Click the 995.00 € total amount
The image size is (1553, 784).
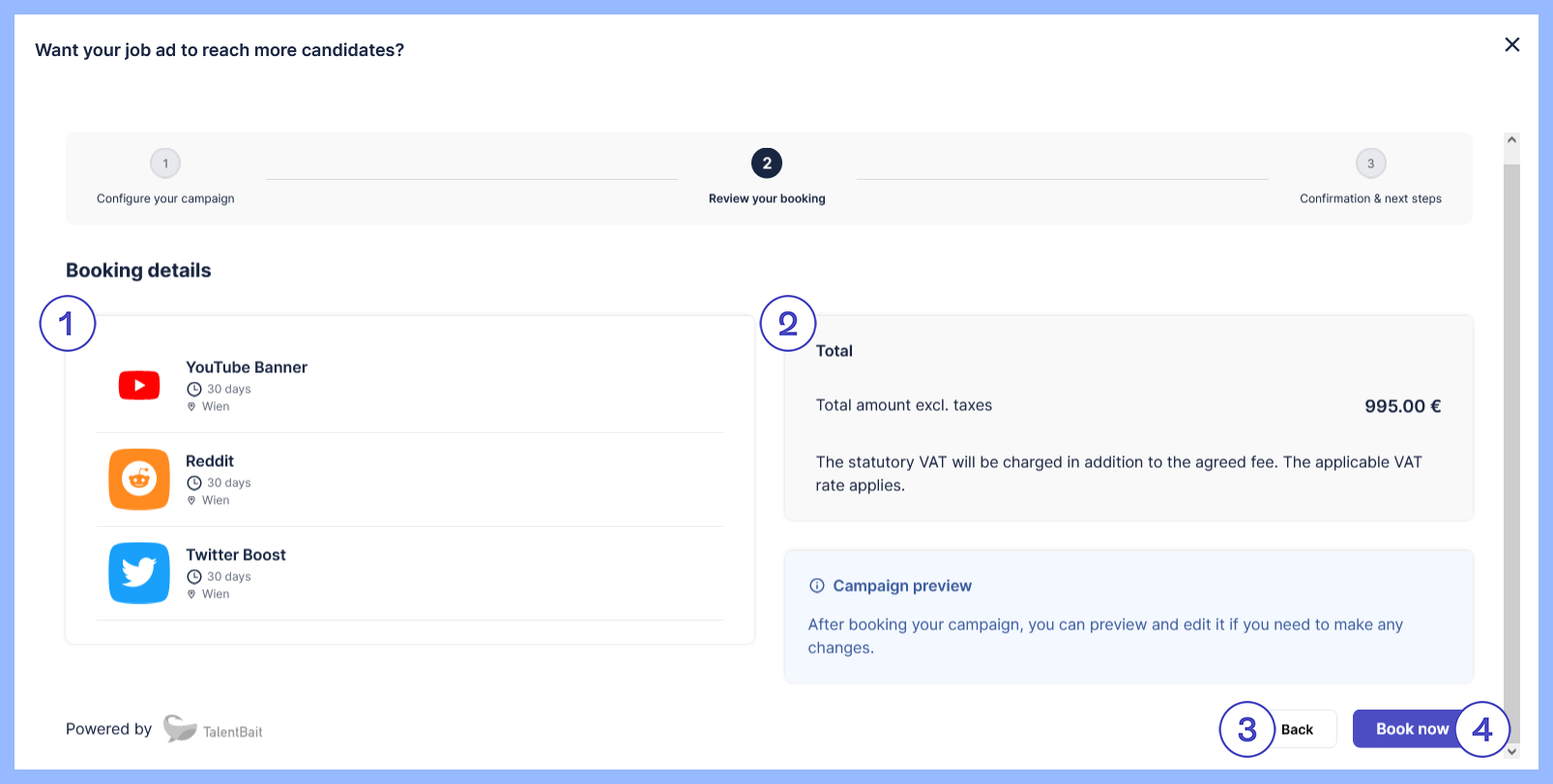click(1402, 406)
